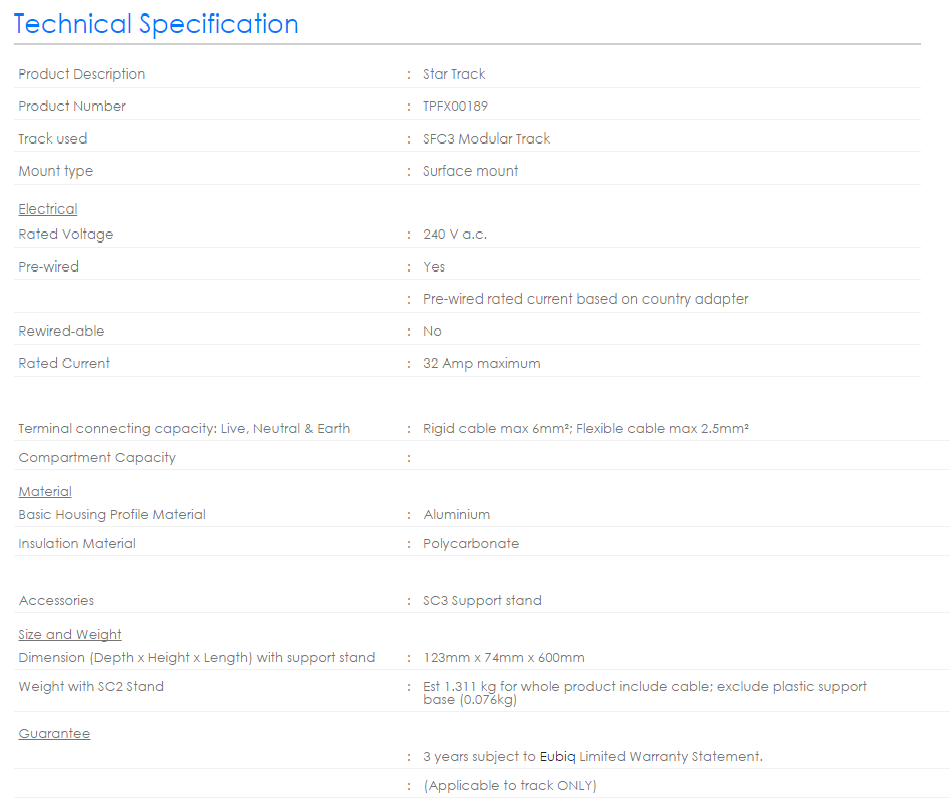This screenshot has width=950, height=810.
Task: Click the Guarantee section heading
Action: click(x=54, y=734)
